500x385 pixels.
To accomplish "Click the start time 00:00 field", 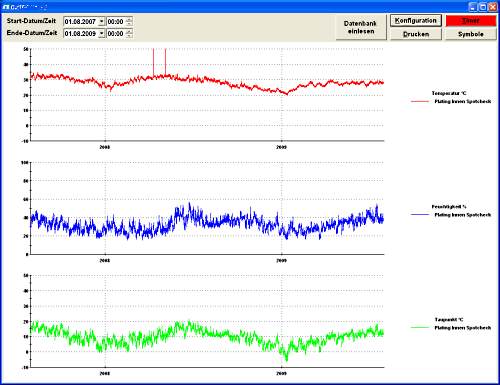I will [x=116, y=22].
